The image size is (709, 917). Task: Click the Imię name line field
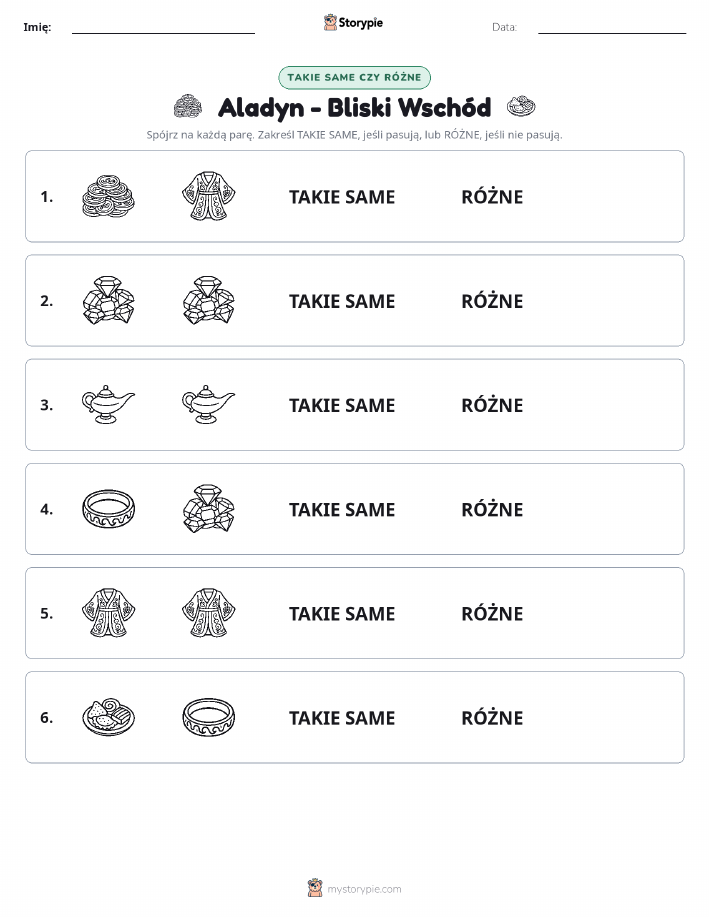(163, 27)
